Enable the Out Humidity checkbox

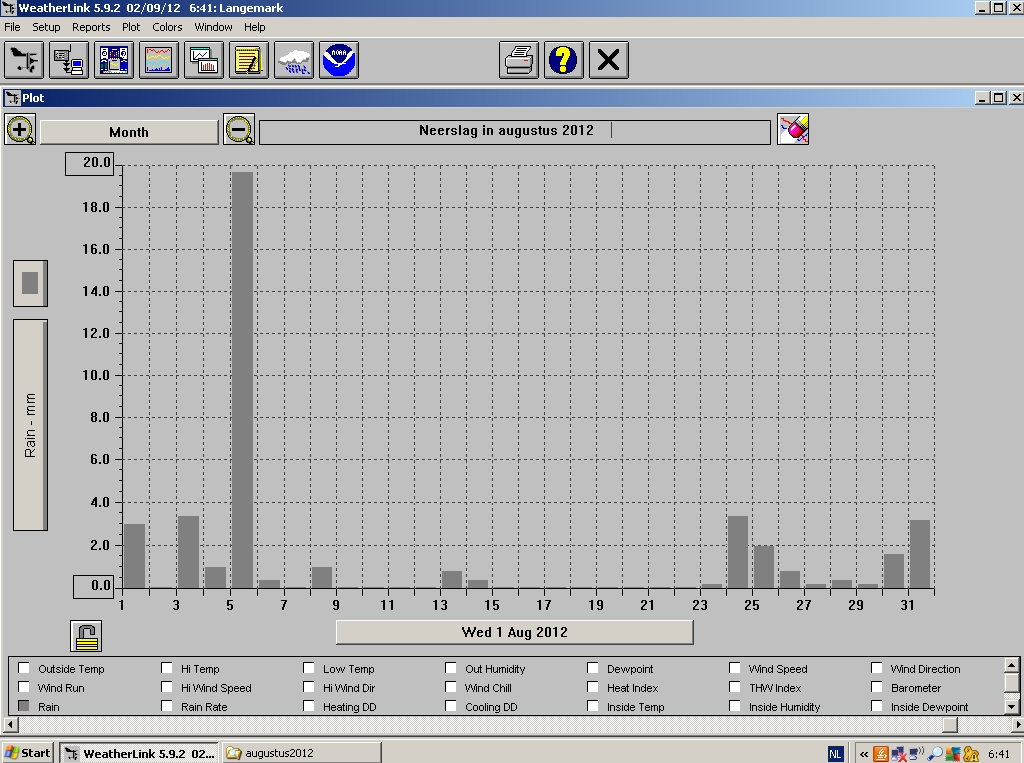point(451,668)
